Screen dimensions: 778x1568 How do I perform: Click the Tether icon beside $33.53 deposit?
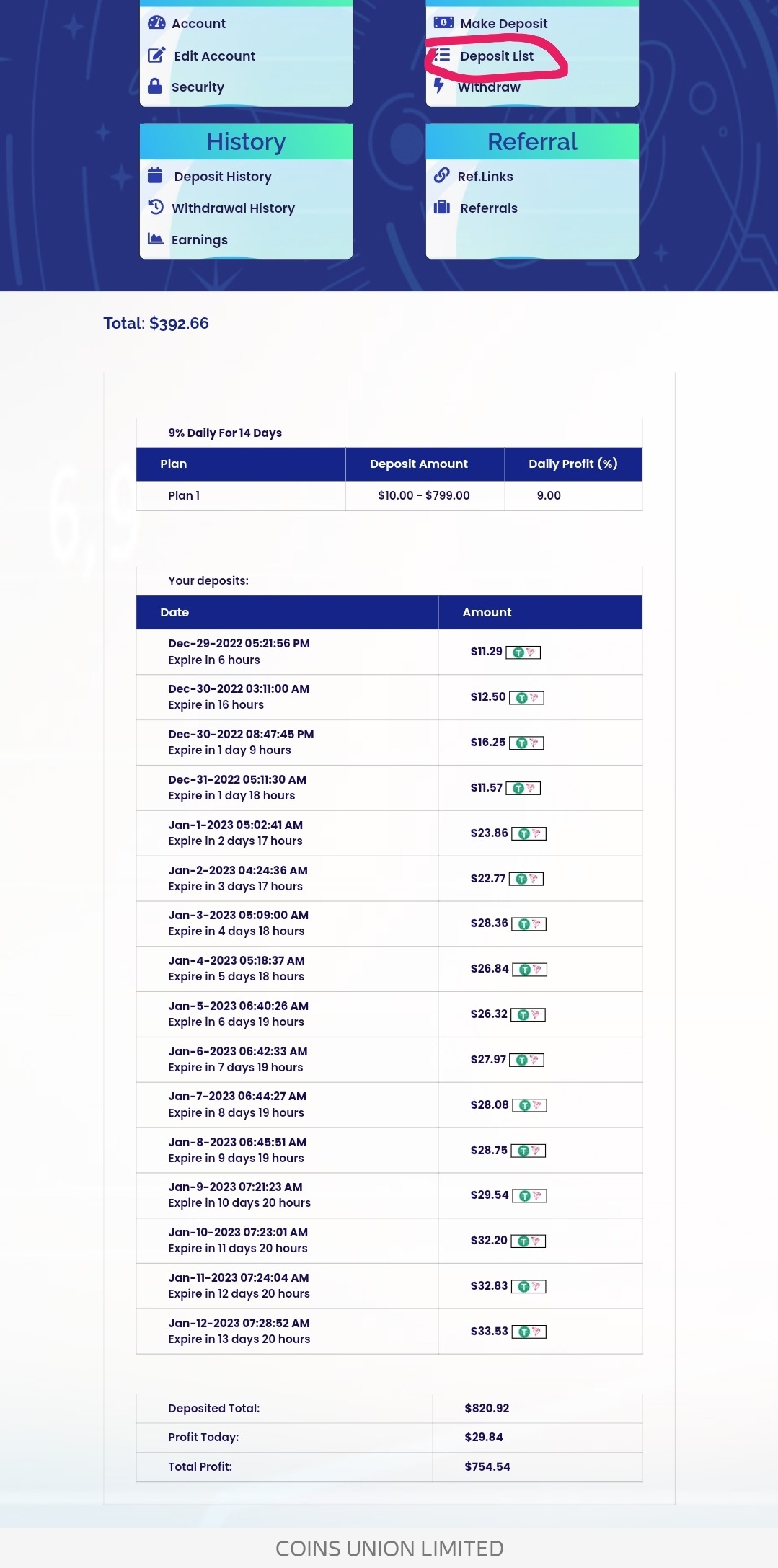pyautogui.click(x=524, y=1332)
